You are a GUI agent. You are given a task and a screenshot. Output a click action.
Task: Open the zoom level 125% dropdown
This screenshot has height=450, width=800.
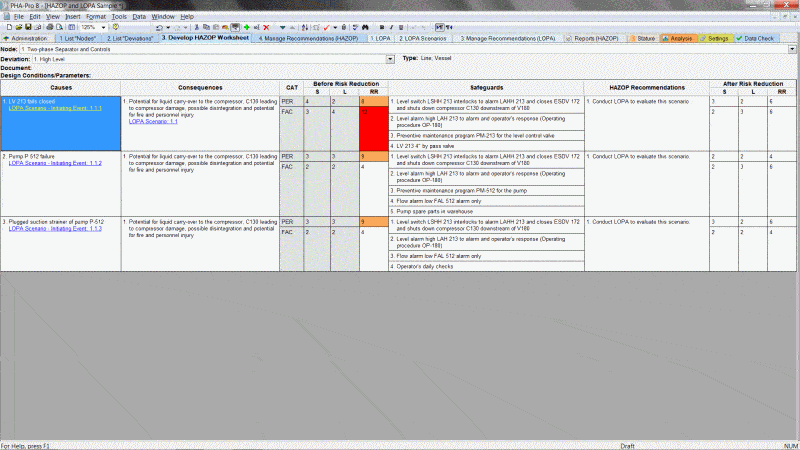point(104,27)
